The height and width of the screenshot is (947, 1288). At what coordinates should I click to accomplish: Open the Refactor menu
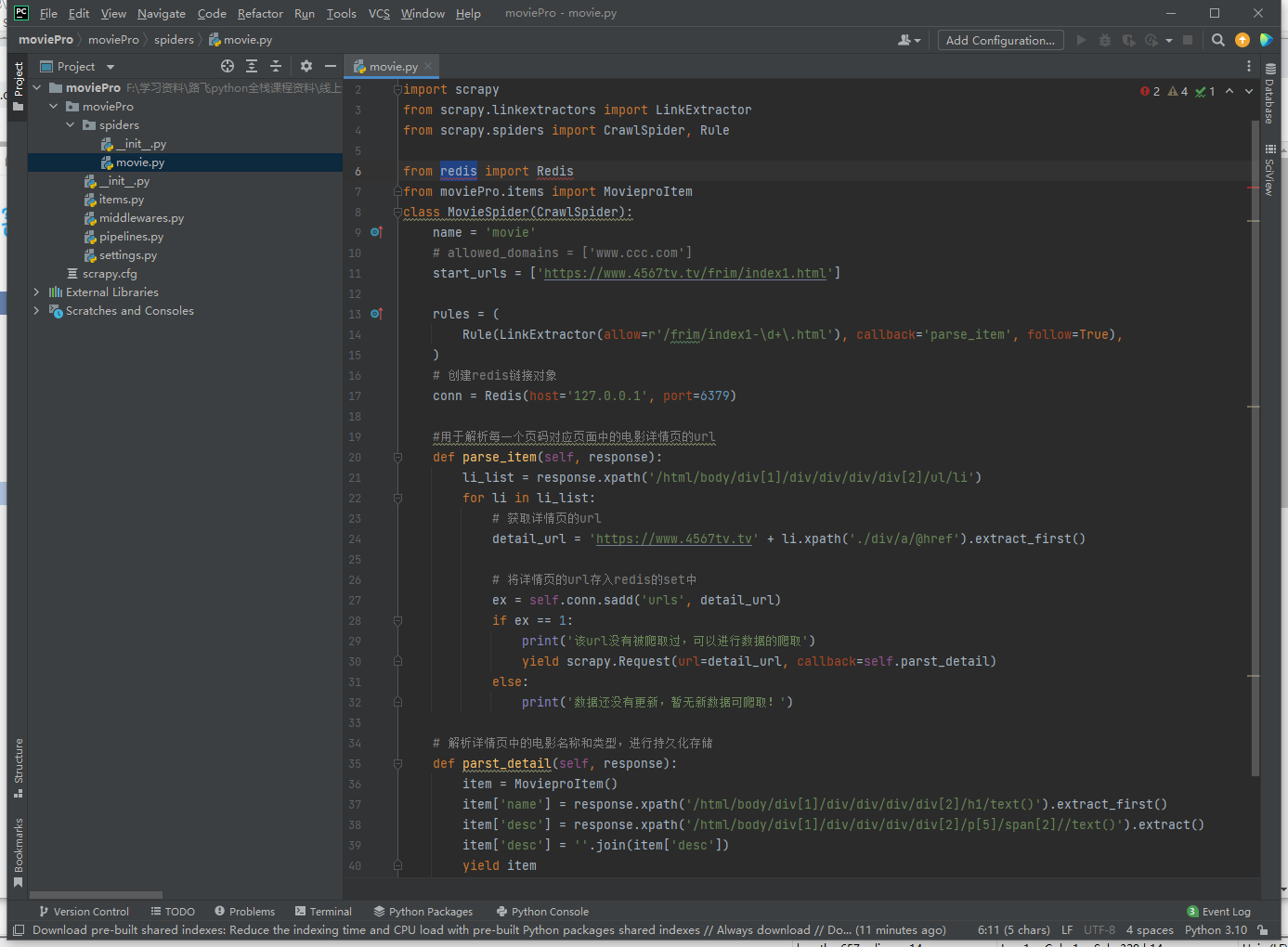coord(260,13)
